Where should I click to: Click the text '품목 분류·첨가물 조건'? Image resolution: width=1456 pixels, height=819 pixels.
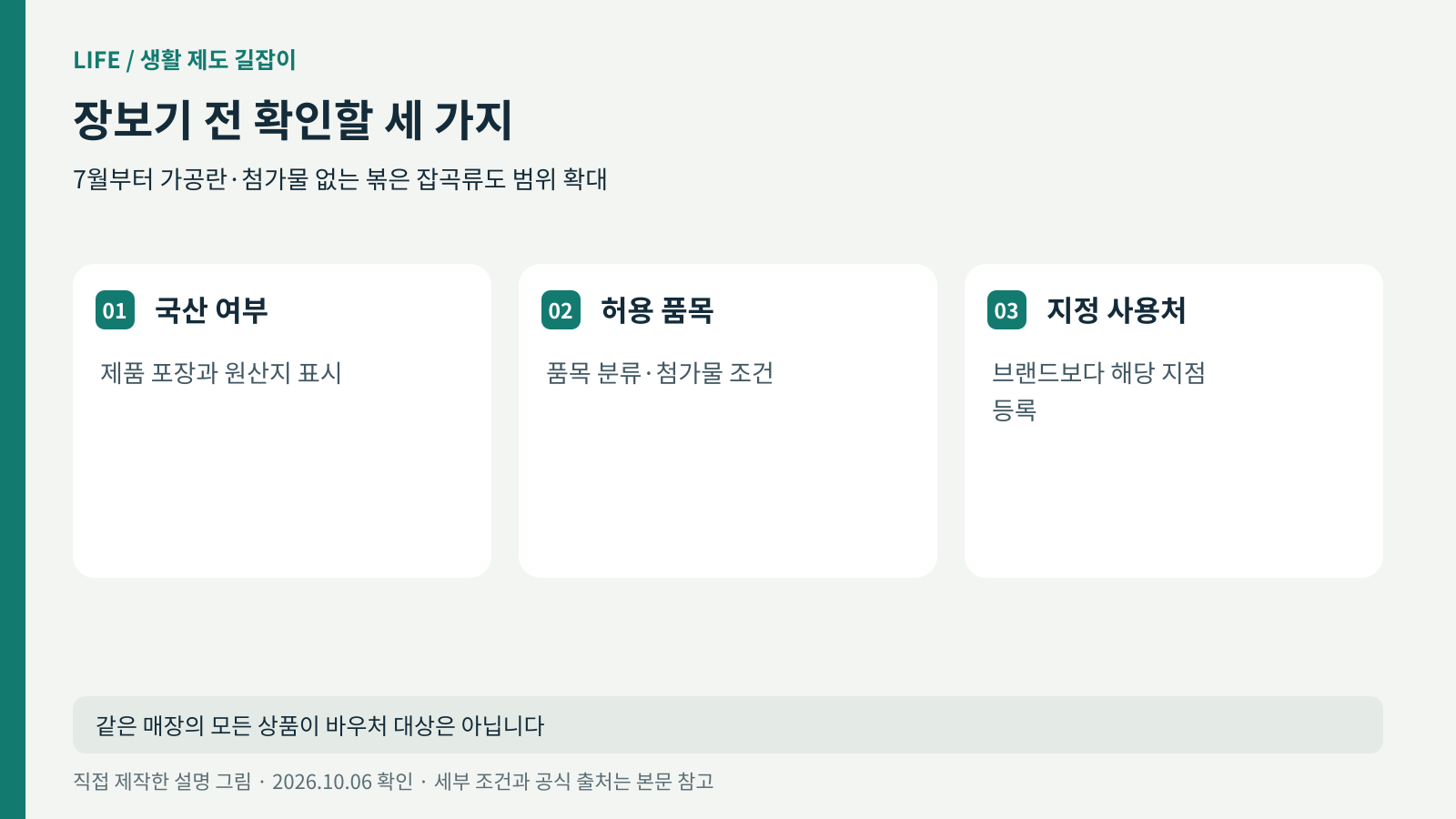tap(660, 373)
